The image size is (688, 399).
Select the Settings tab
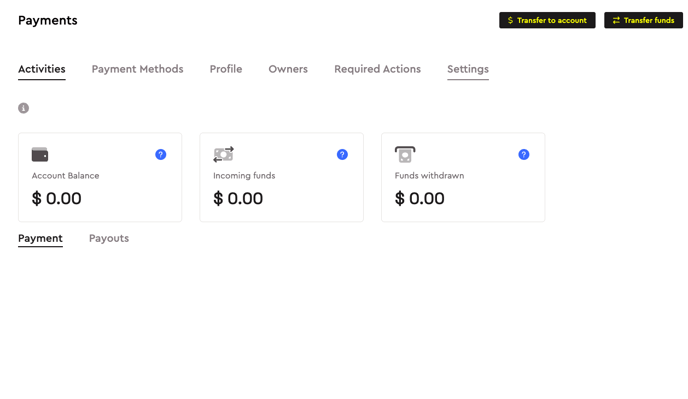coord(468,69)
